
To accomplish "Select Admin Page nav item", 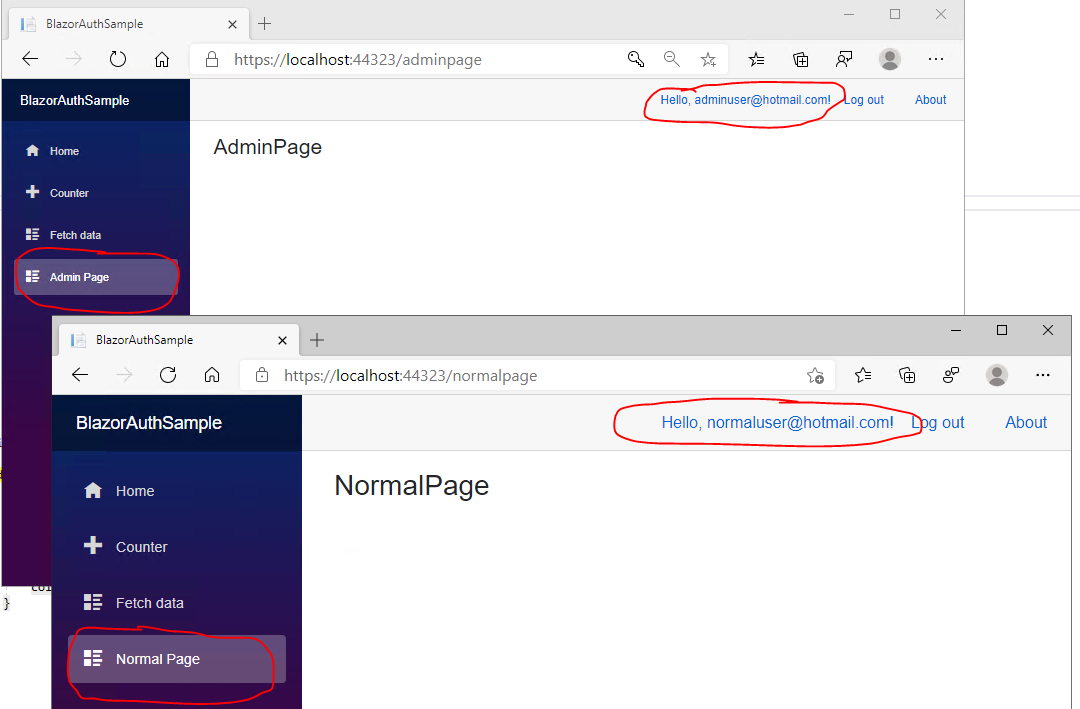I will point(96,277).
